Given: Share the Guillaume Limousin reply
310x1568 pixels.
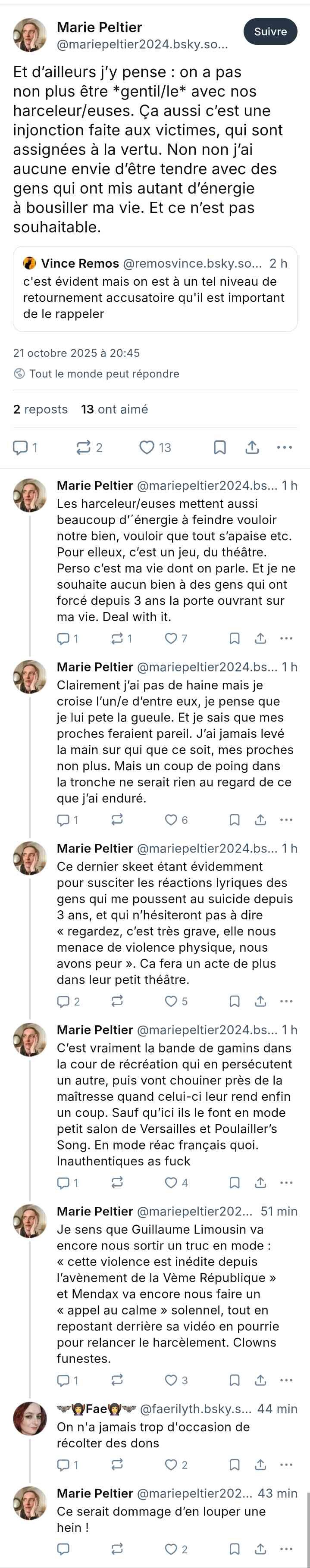Looking at the screenshot, I should coord(260,1380).
